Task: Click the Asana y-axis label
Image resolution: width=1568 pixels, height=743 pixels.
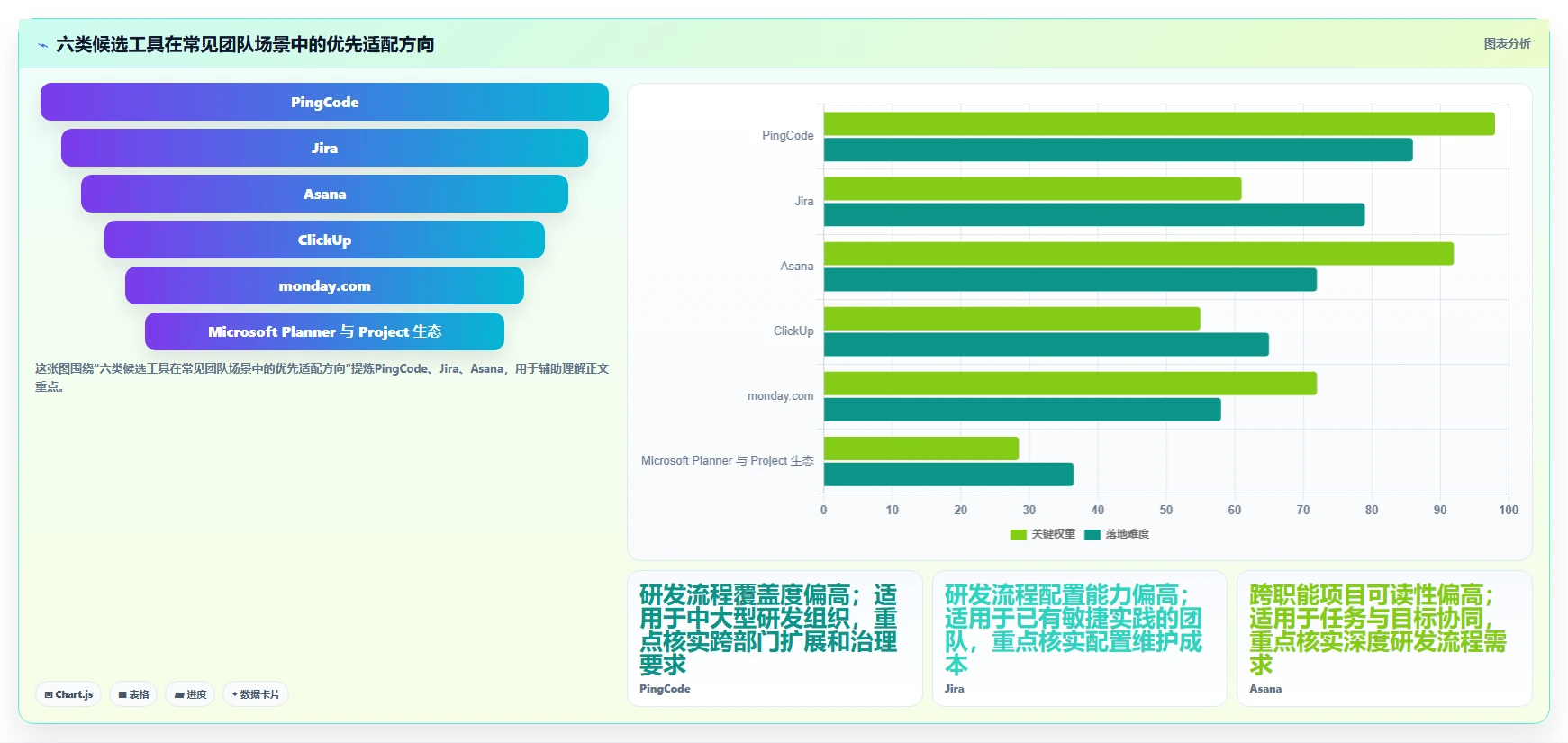Action: (x=796, y=267)
